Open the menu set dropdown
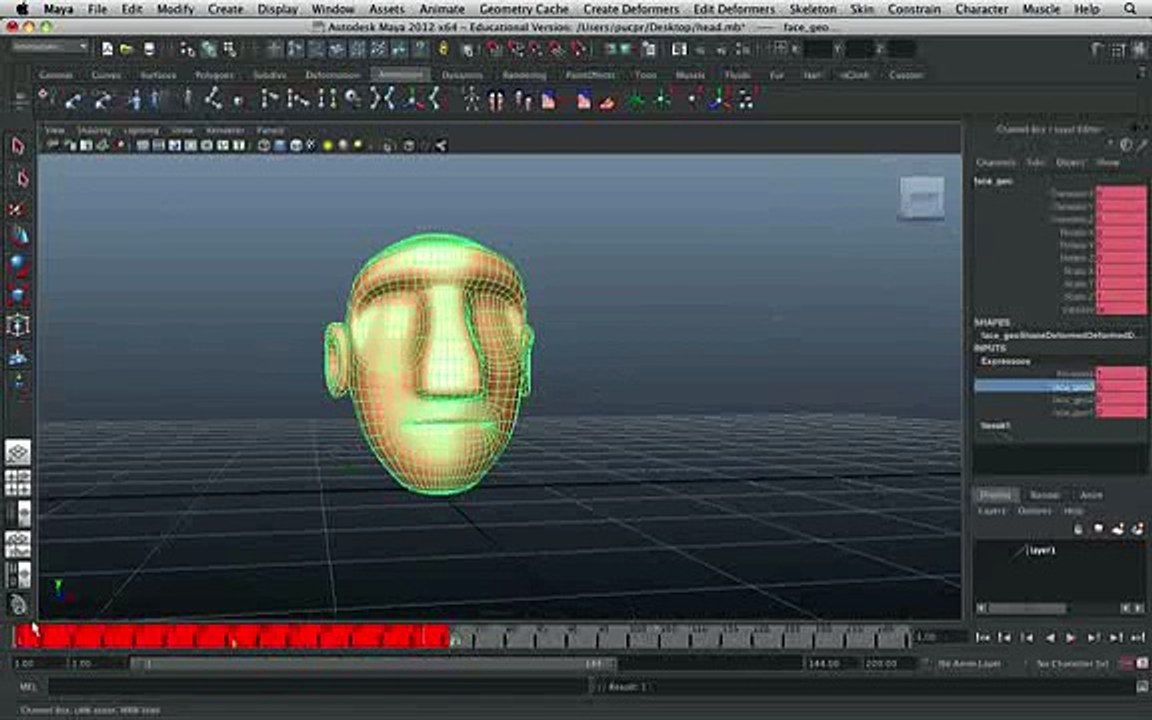Screen dimensions: 1152x720 point(49,47)
